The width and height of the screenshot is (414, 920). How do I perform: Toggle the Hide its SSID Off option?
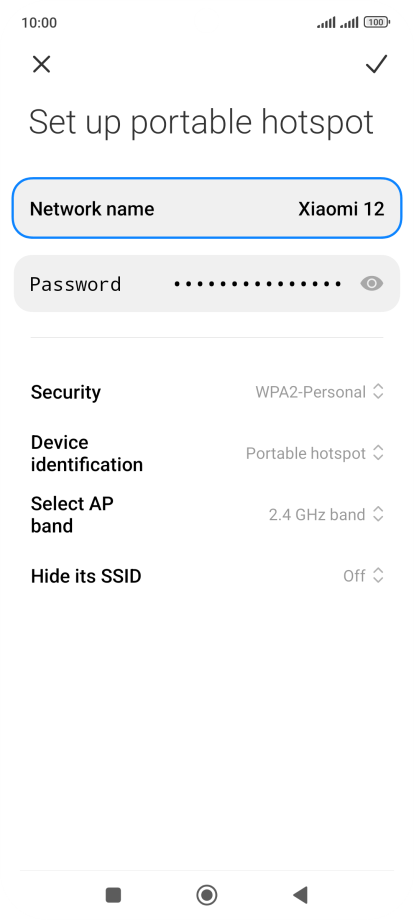coord(364,576)
